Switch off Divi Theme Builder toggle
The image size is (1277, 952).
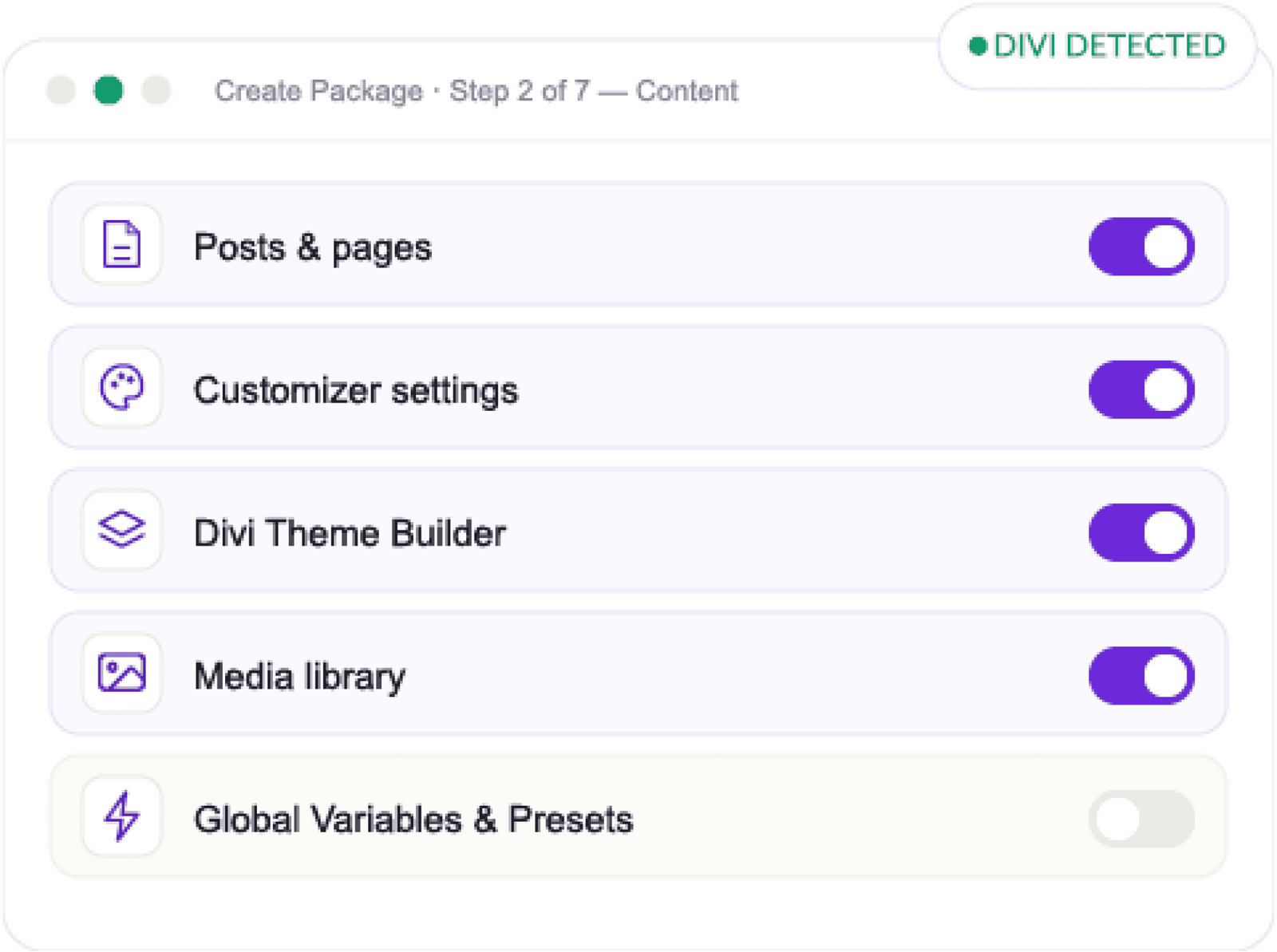1141,532
